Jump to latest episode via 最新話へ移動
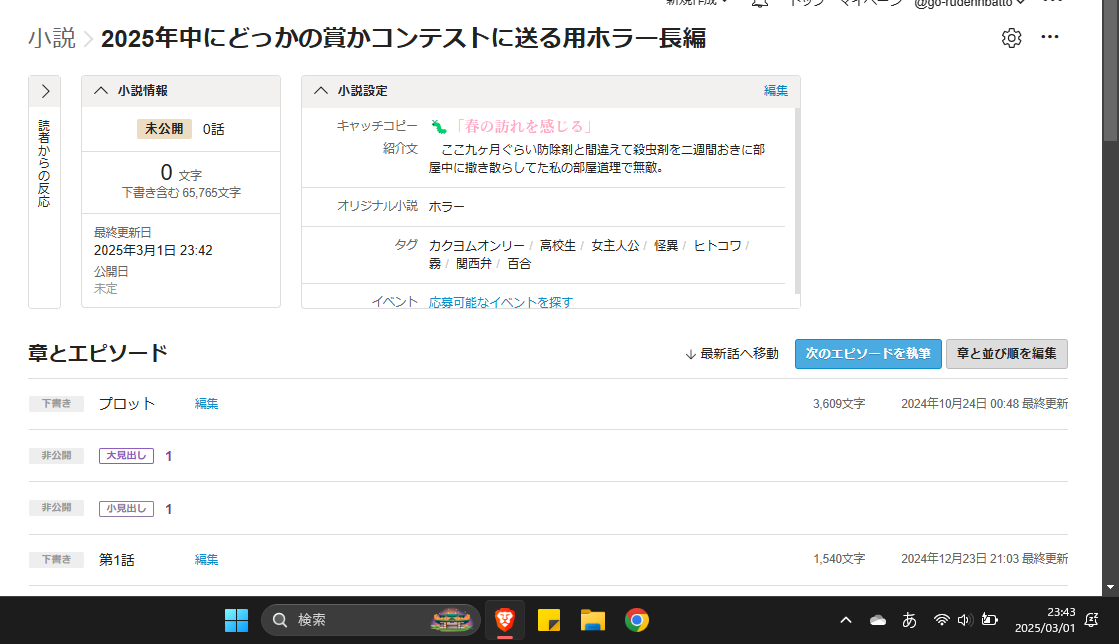Viewport: 1119px width, 644px height. pos(731,354)
